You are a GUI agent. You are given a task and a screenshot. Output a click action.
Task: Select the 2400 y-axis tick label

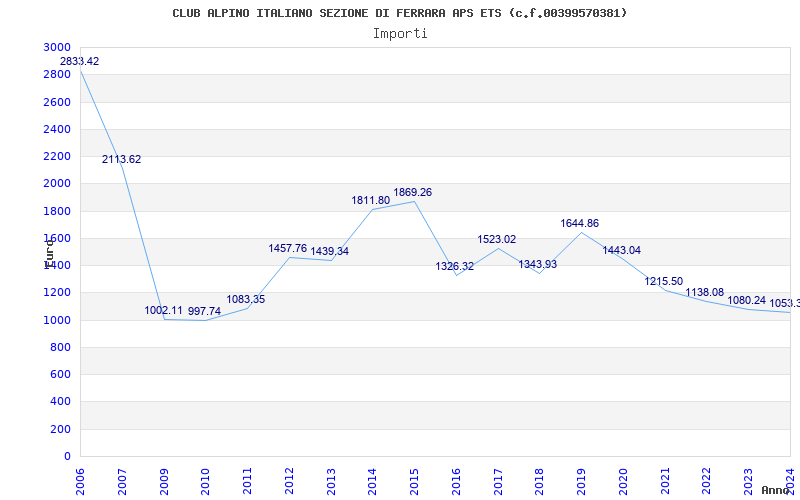tap(57, 129)
